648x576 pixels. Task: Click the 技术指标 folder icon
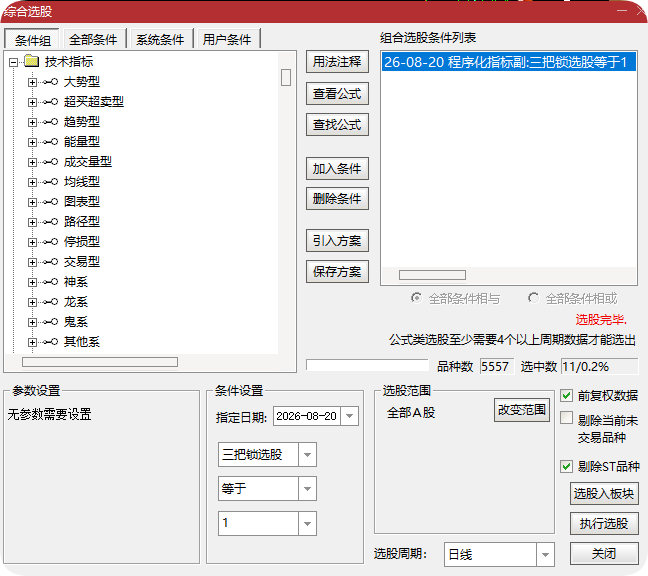31,62
